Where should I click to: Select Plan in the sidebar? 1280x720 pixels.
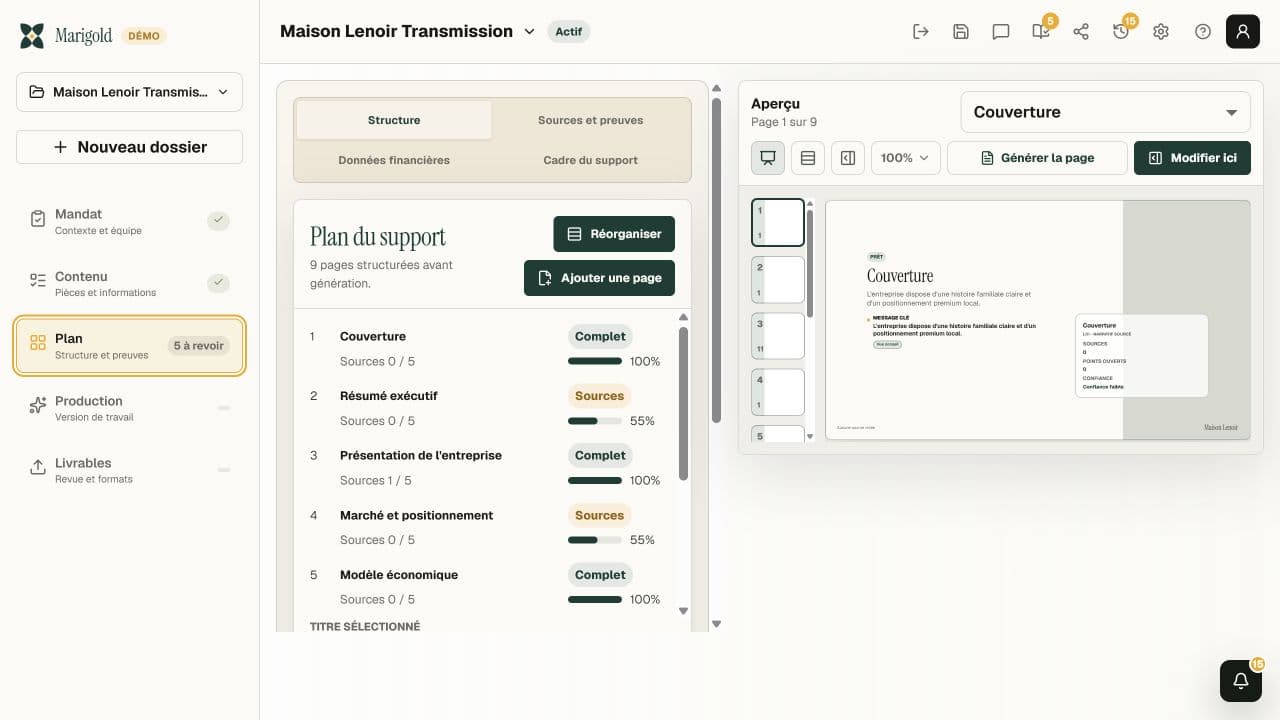[x=129, y=346]
